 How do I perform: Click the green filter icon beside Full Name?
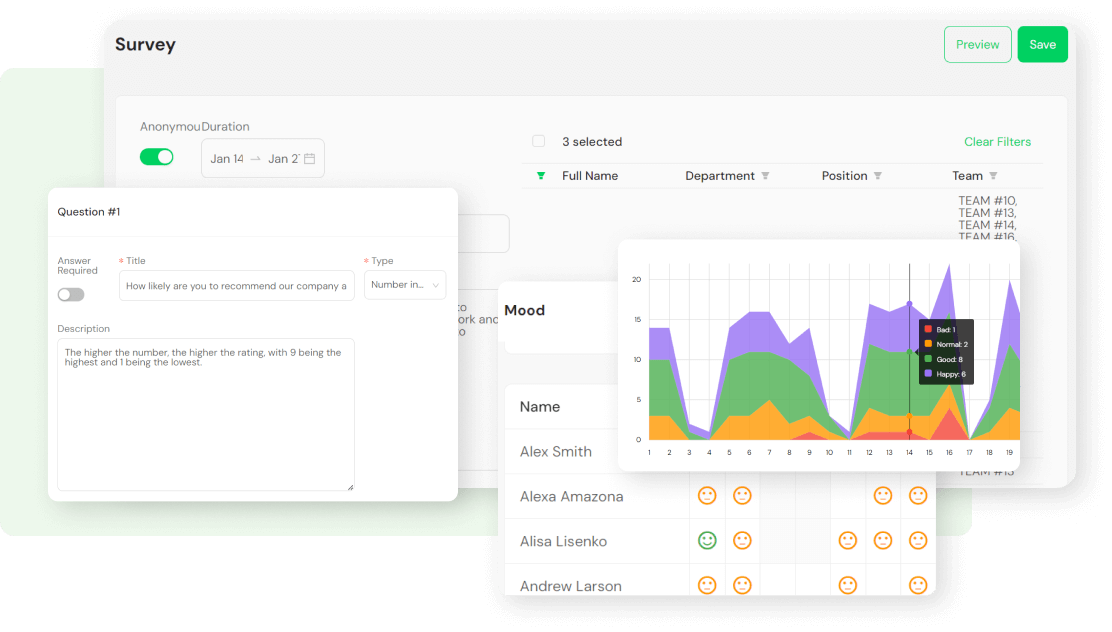(x=541, y=176)
